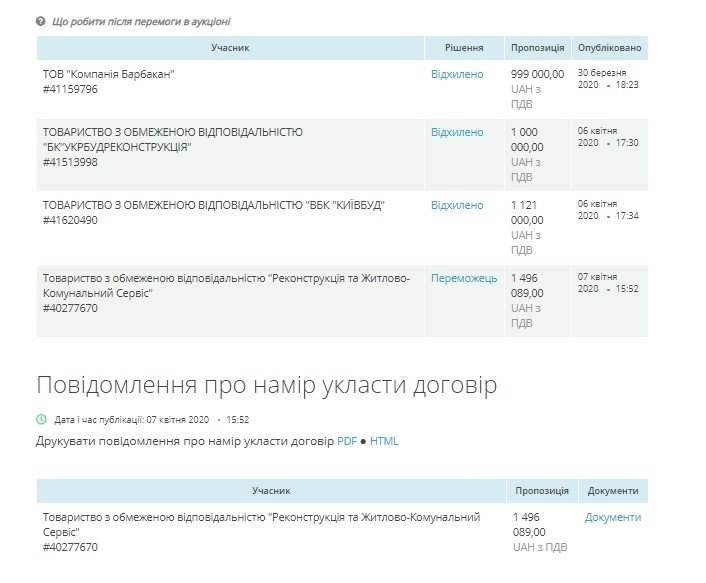Select date 30 березня 2020 18:23

(608, 79)
